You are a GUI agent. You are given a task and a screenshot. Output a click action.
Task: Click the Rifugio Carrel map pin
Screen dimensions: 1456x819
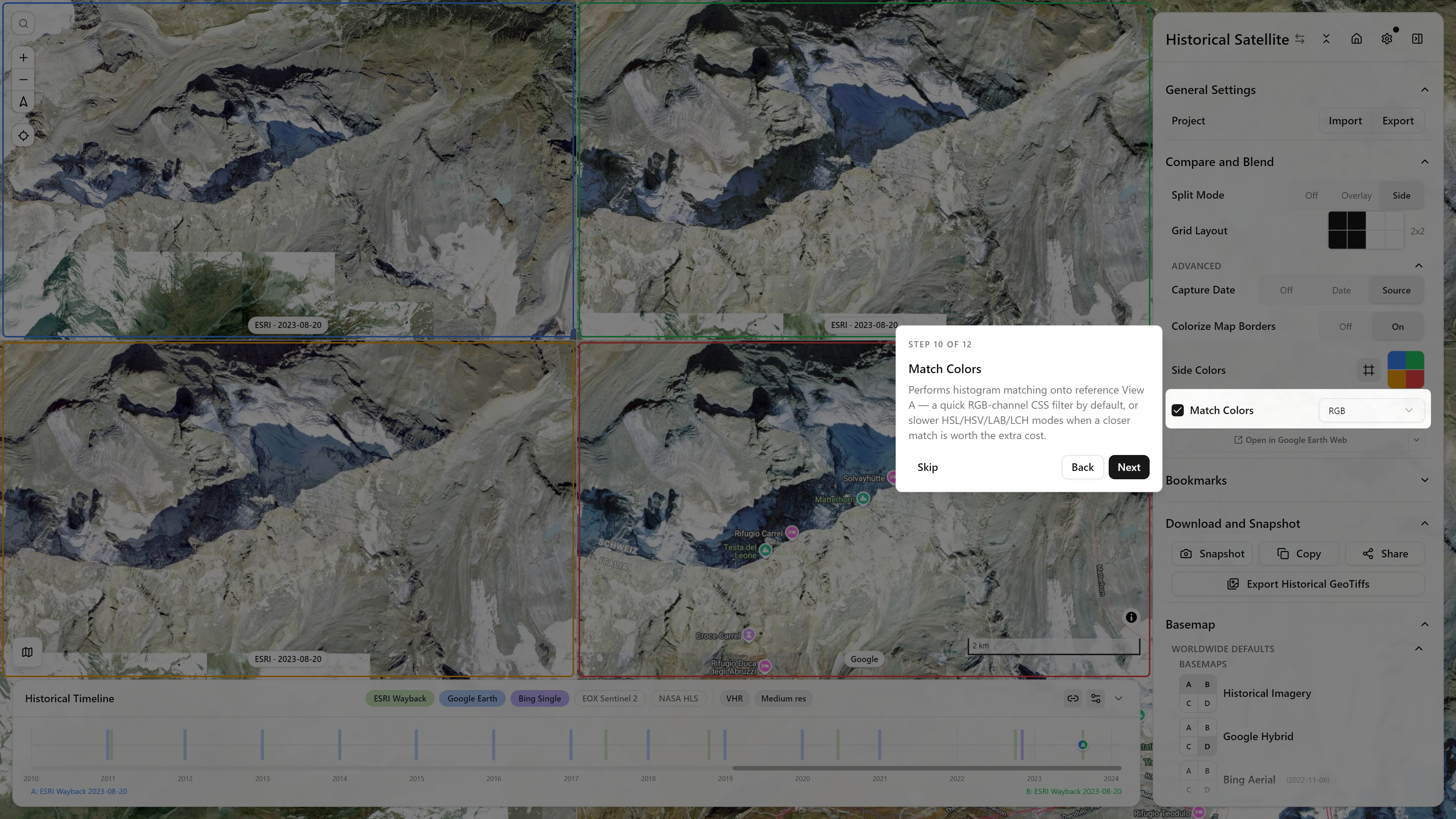pos(792,532)
